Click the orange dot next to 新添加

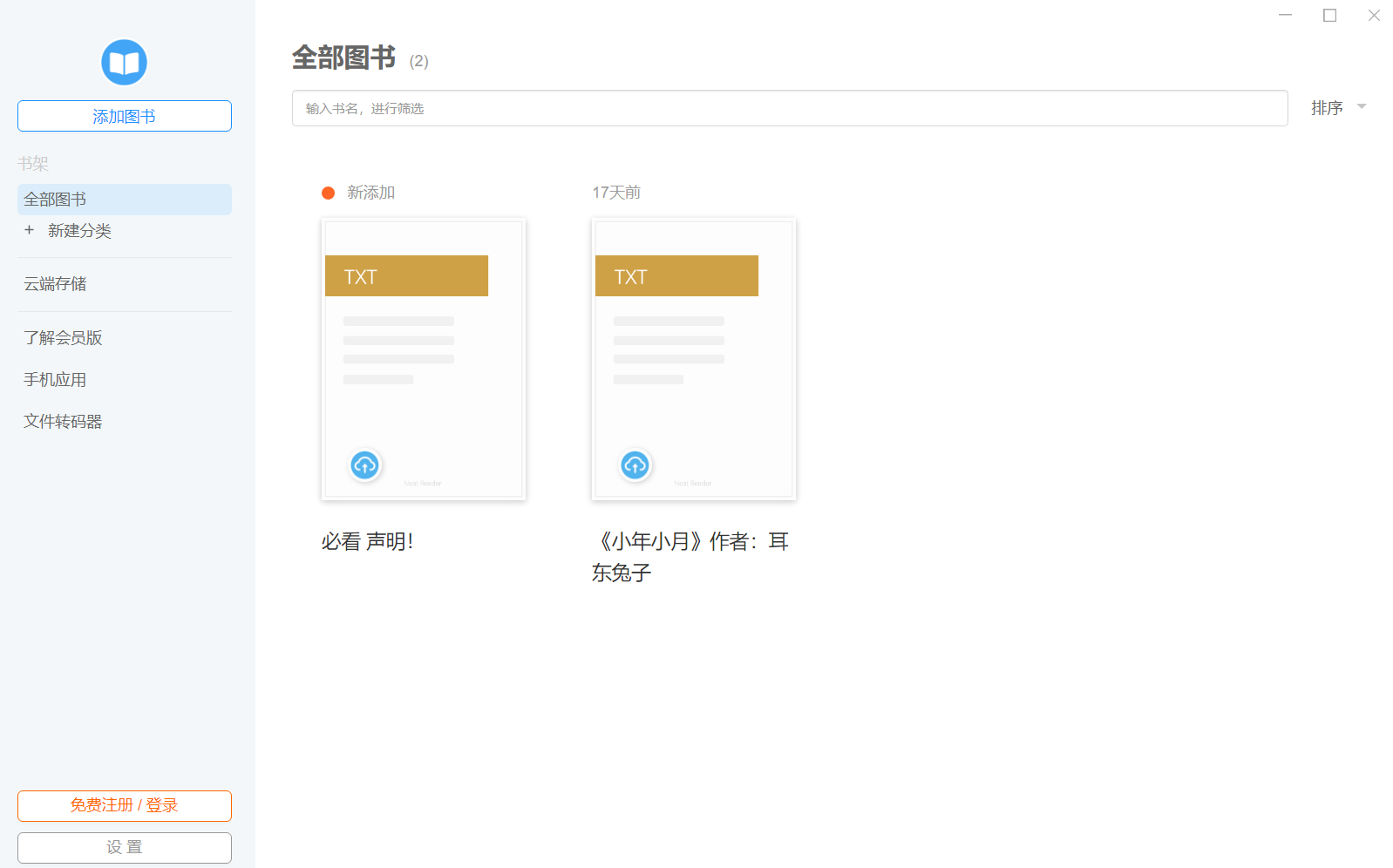click(x=328, y=193)
